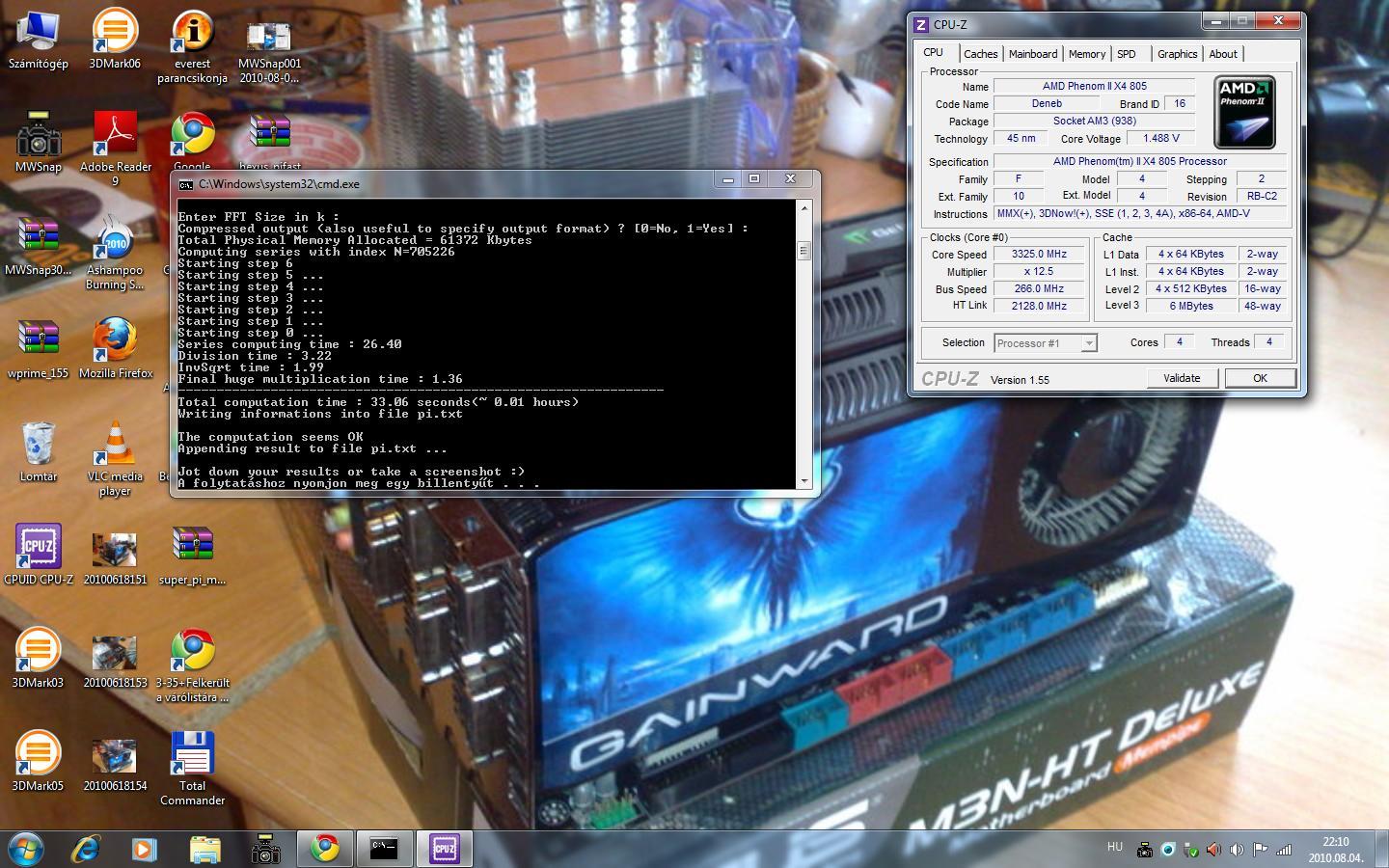Click the network signal tray icon
The width and height of the screenshot is (1389, 868).
tap(1284, 850)
